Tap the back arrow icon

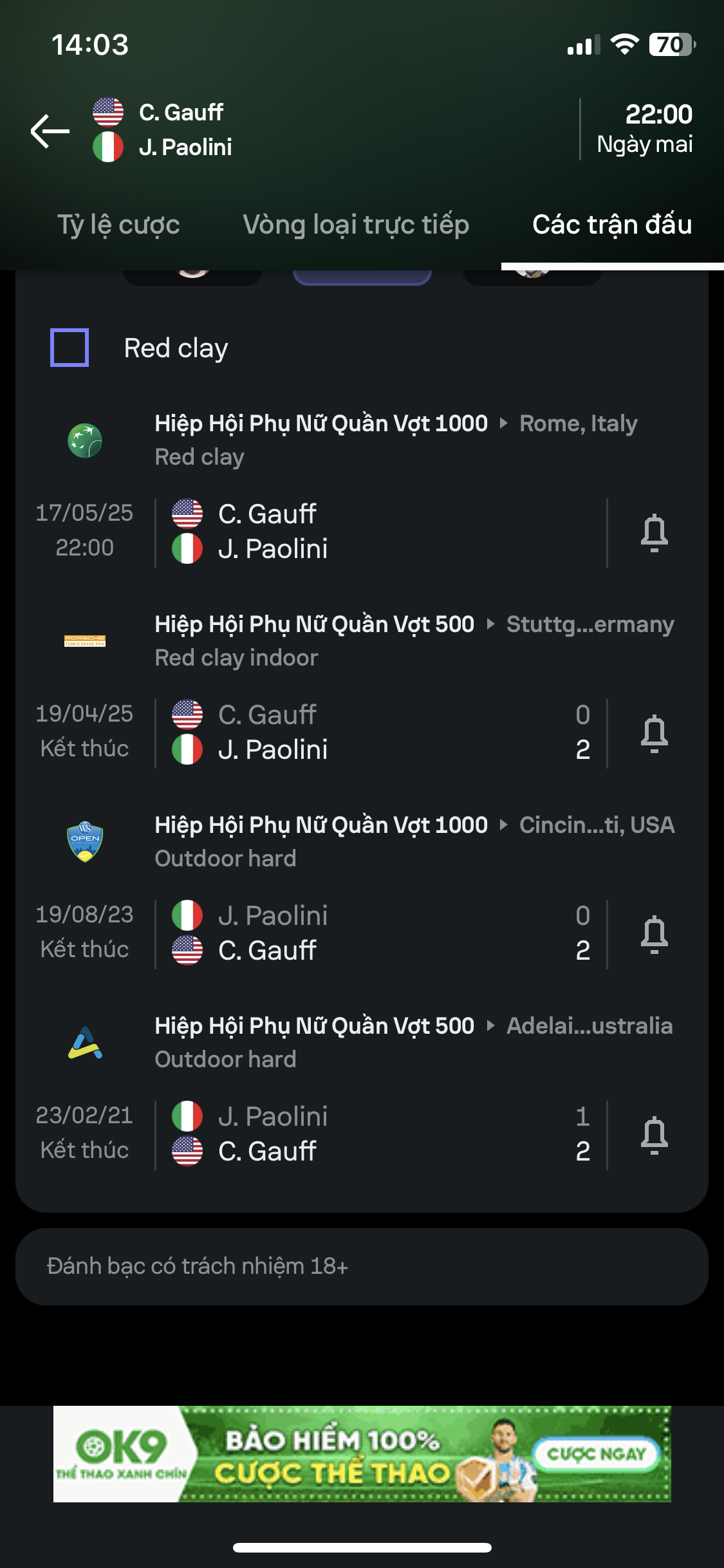click(50, 131)
